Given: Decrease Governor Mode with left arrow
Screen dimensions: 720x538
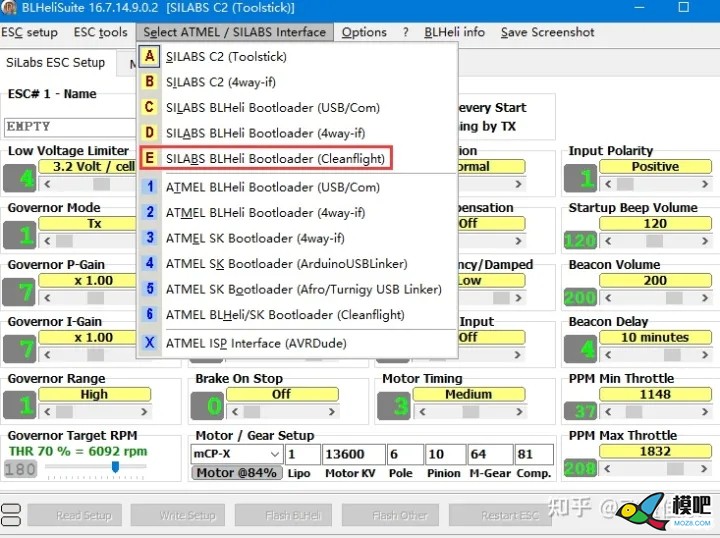Looking at the screenshot, I should click(x=47, y=241).
